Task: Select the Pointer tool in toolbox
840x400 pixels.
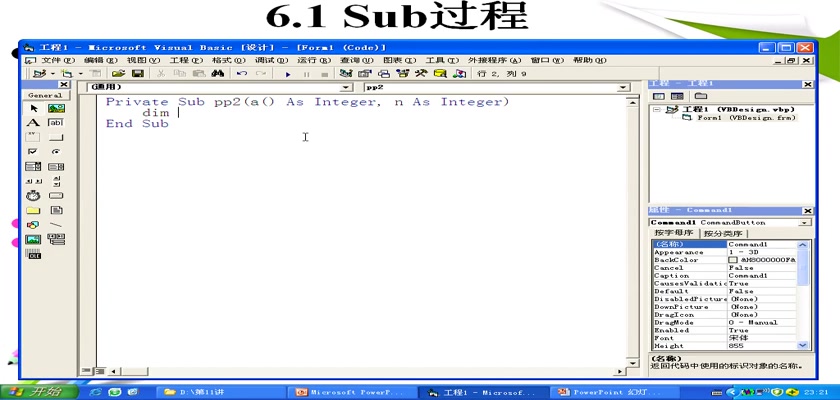Action: pyautogui.click(x=34, y=109)
